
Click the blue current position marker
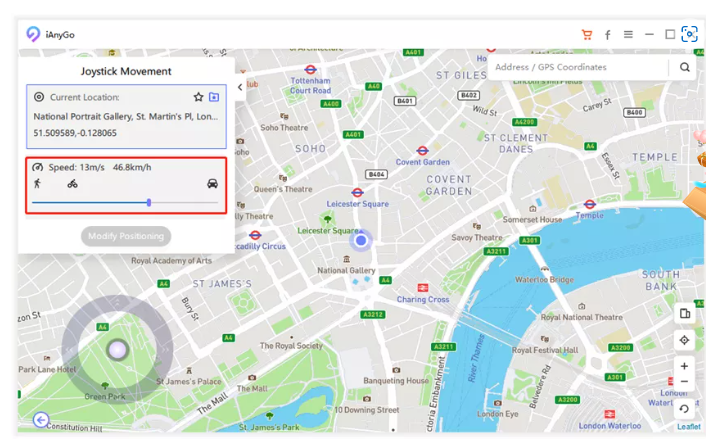361,240
